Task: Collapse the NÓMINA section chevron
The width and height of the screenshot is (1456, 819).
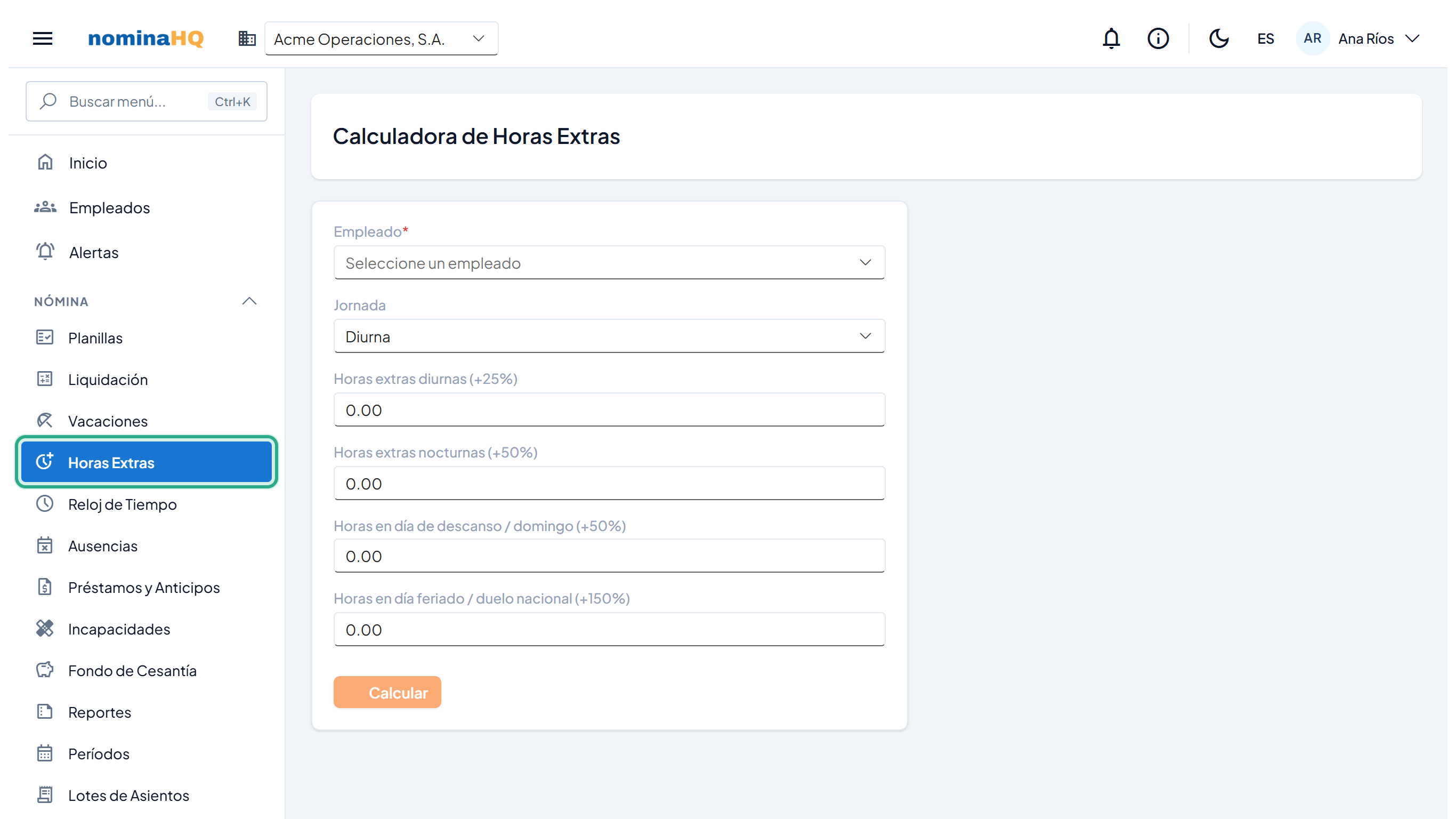Action: [x=249, y=301]
